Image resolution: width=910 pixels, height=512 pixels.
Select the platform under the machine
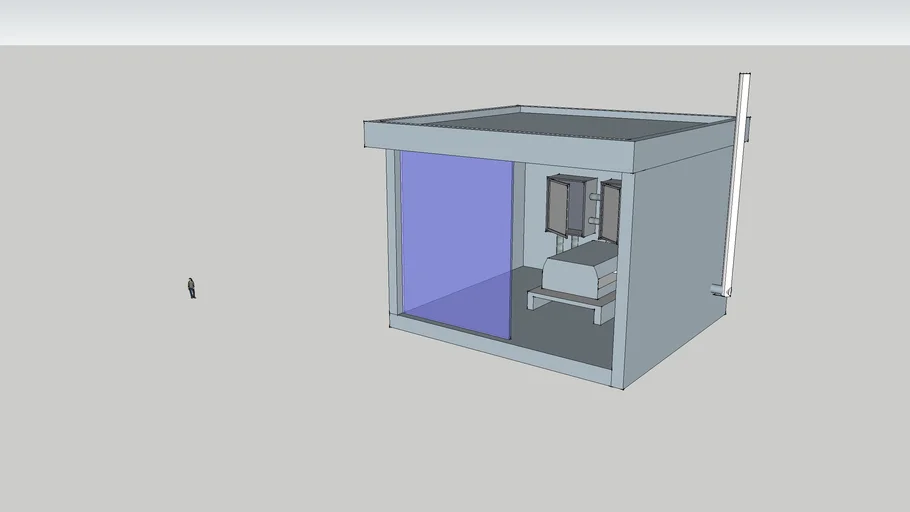pyautogui.click(x=570, y=298)
